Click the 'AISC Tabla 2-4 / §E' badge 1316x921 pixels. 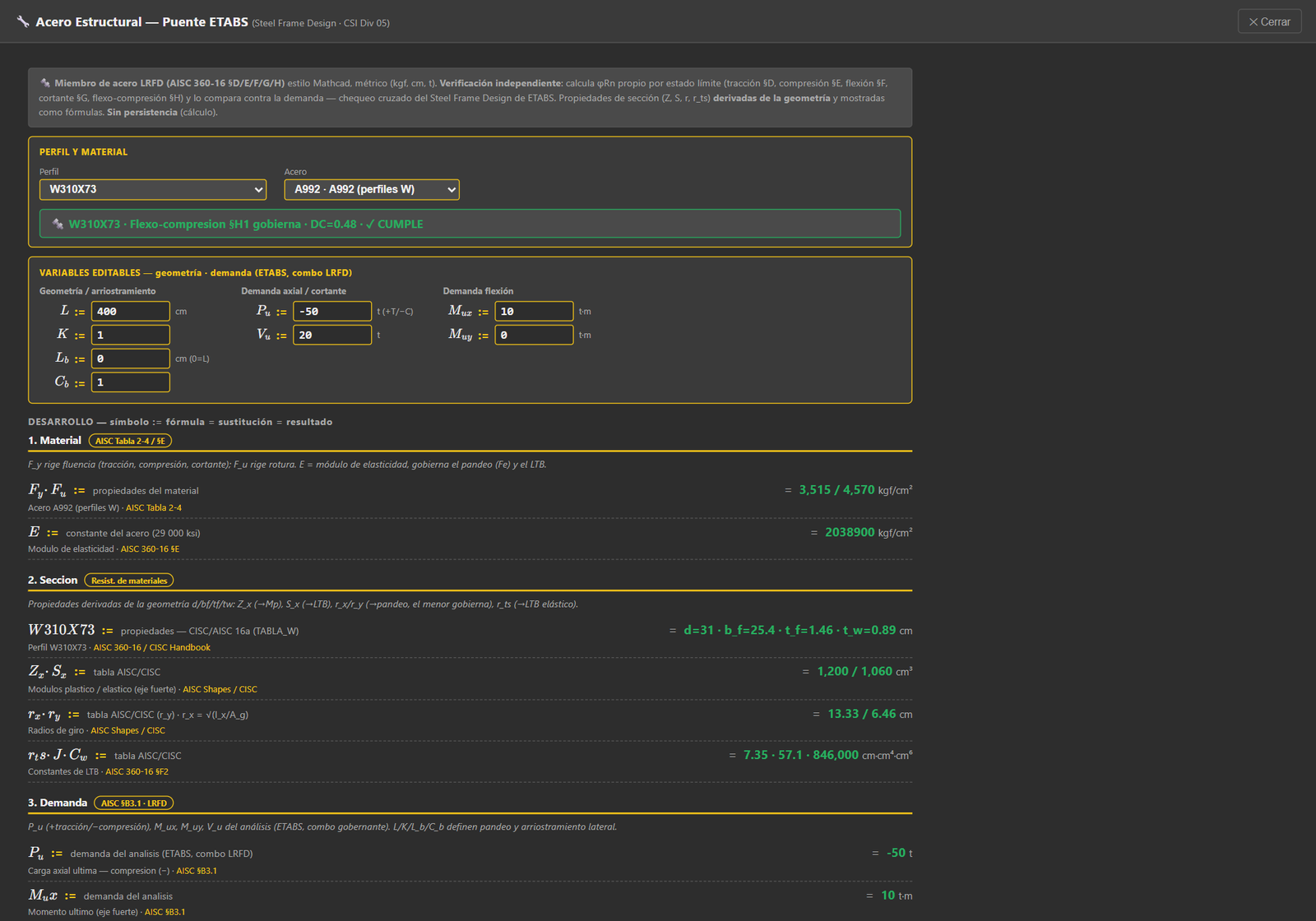(x=130, y=441)
